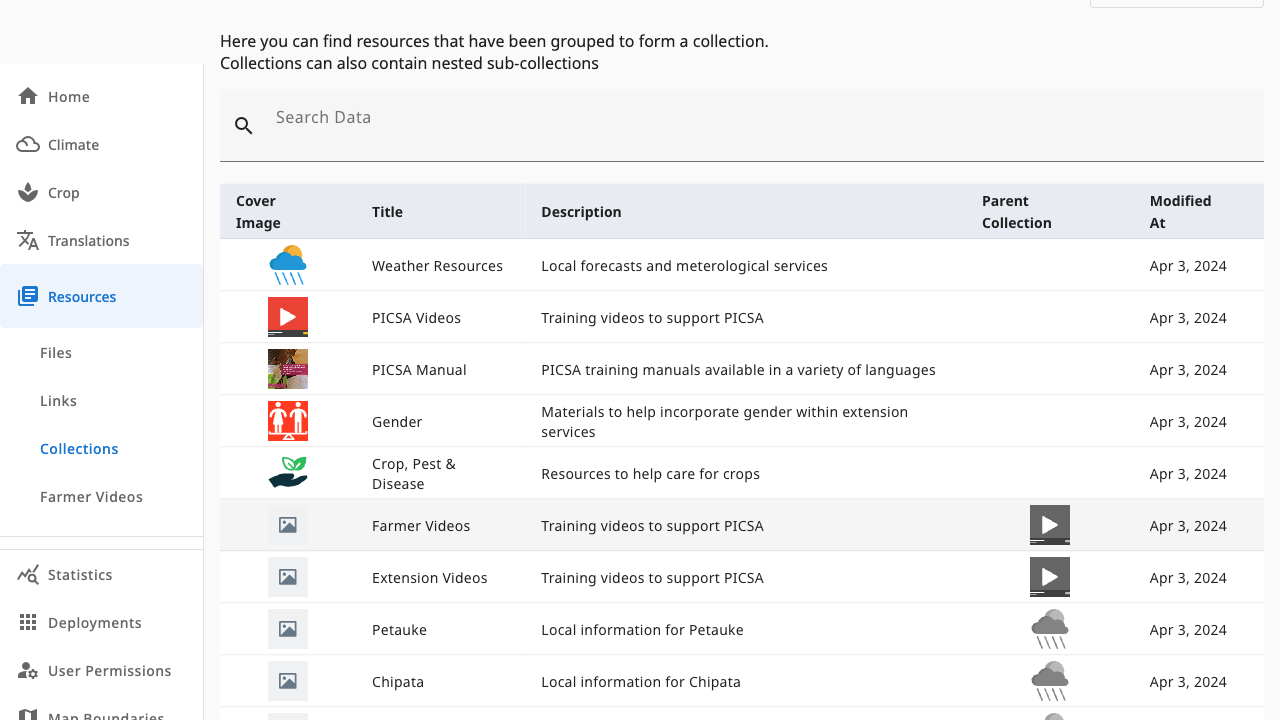The height and width of the screenshot is (720, 1280).
Task: Open Crop, Pest & Disease leaf-hand cover image
Action: (x=288, y=473)
